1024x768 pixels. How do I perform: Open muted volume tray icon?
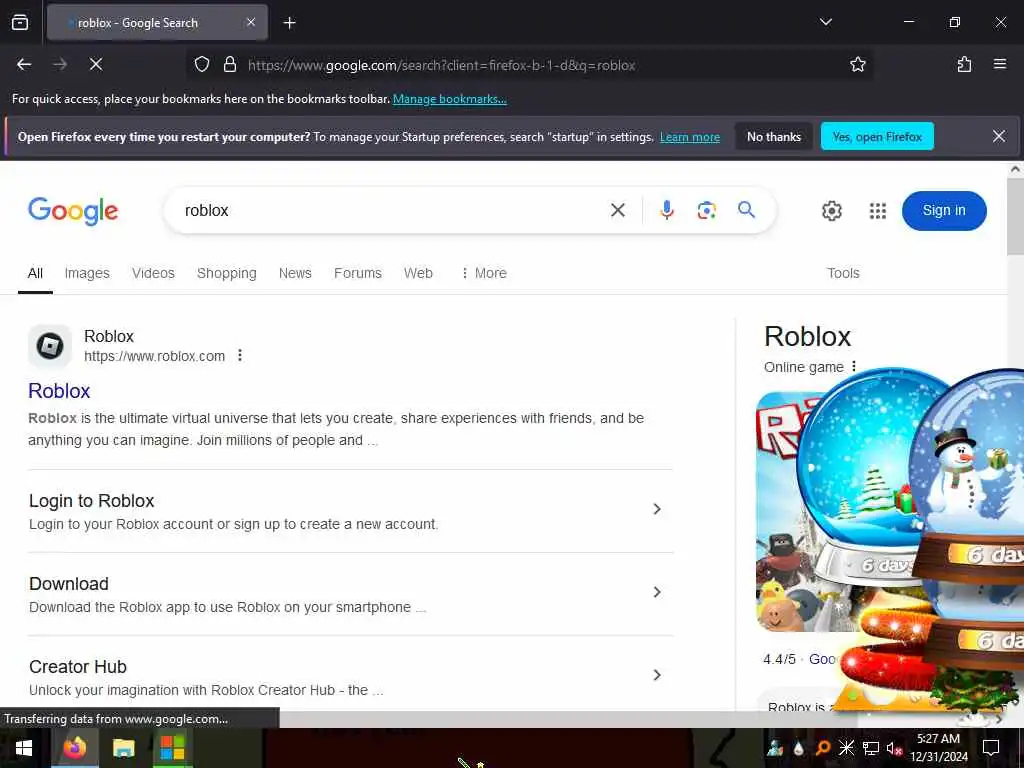tap(894, 748)
